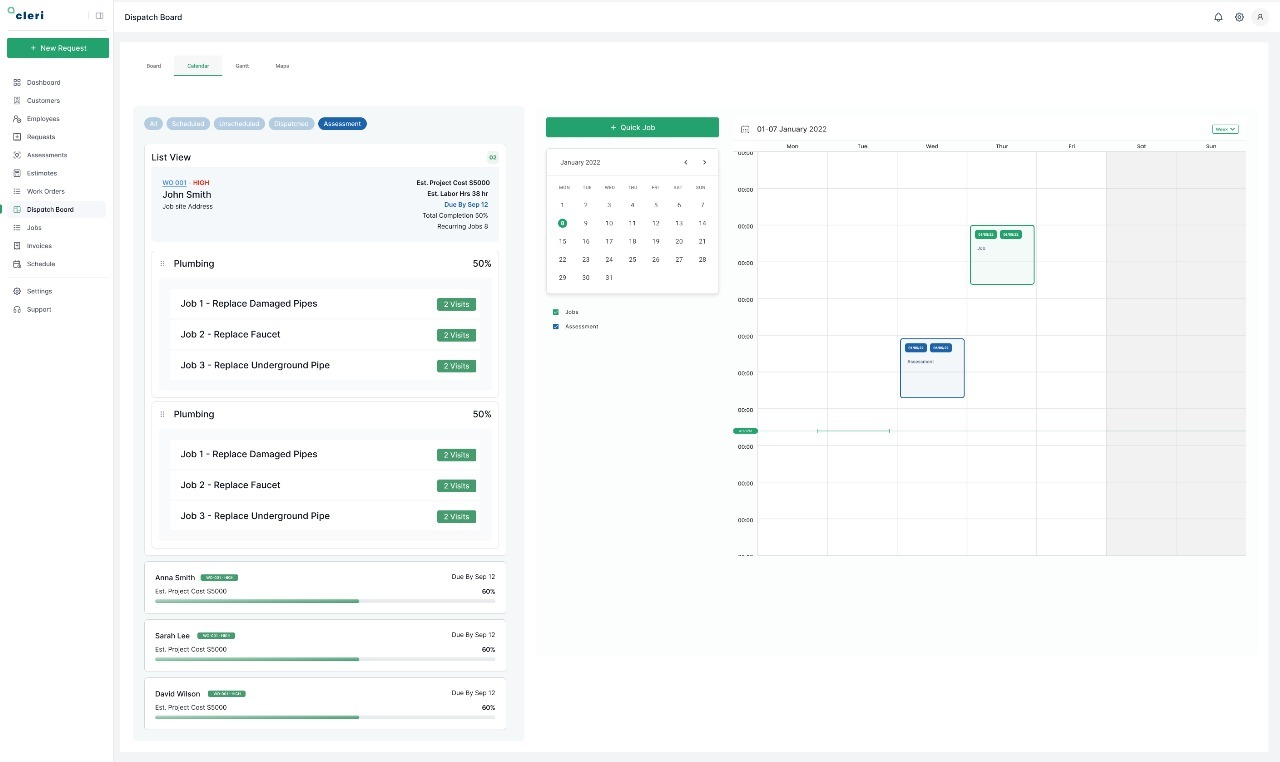Open Jobs via its list icon
1280x762 pixels.
click(17, 228)
